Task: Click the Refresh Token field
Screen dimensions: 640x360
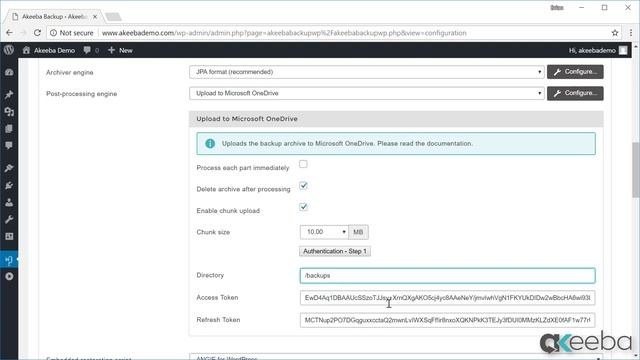Action: pyautogui.click(x=447, y=320)
